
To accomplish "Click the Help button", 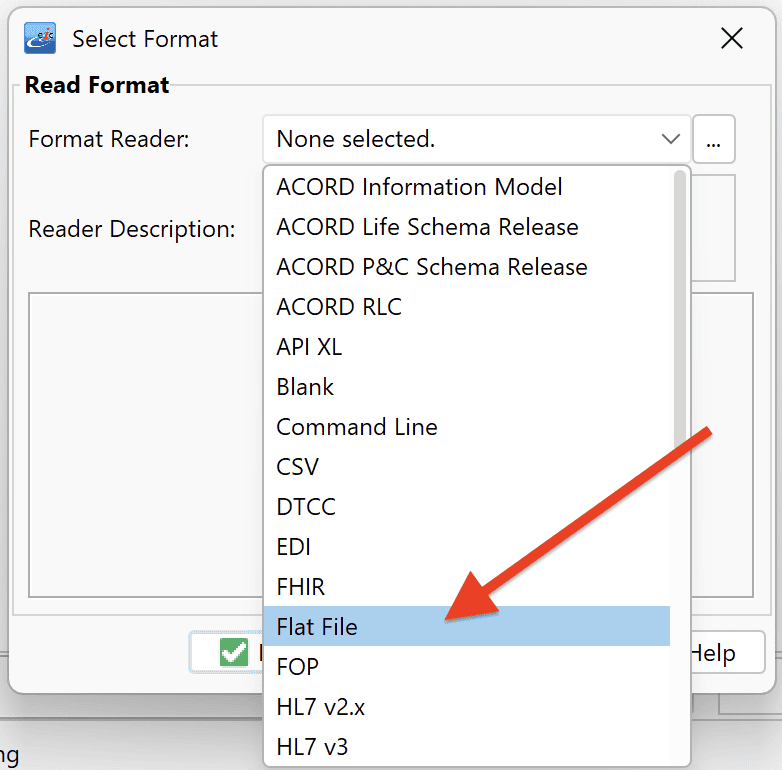I will click(x=727, y=652).
